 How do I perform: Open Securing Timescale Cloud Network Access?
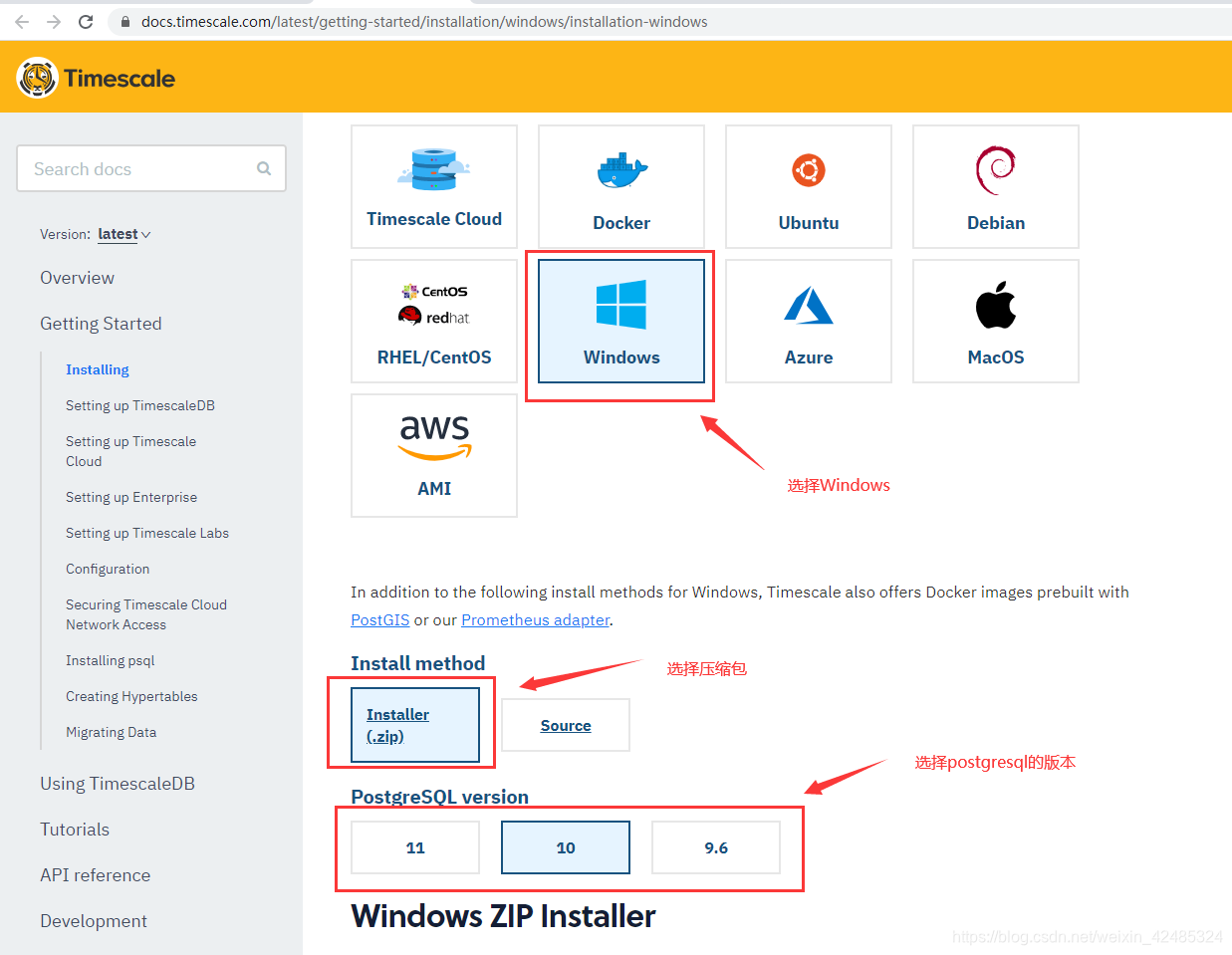click(146, 614)
